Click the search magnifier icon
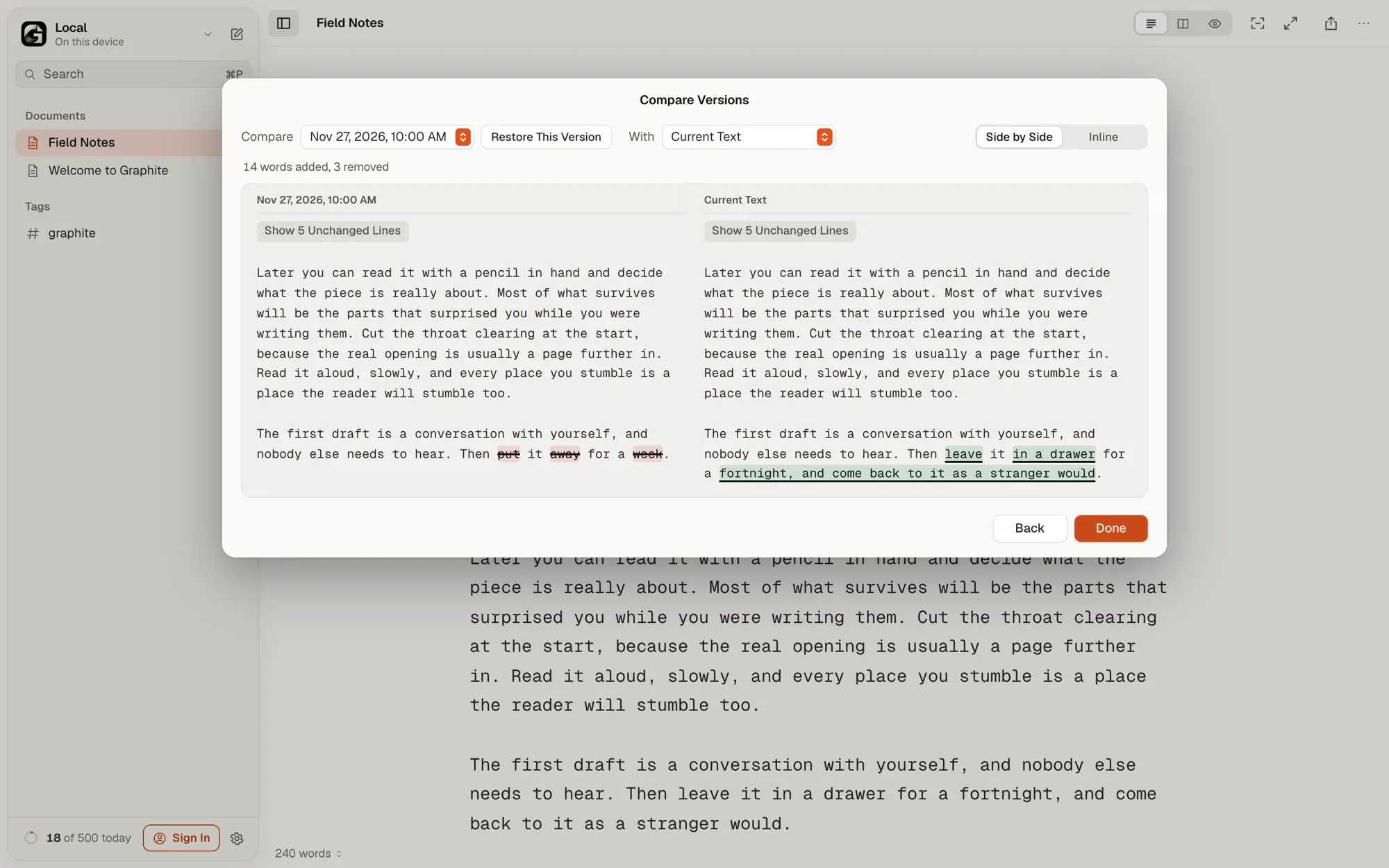This screenshot has width=1389, height=868. tap(30, 74)
